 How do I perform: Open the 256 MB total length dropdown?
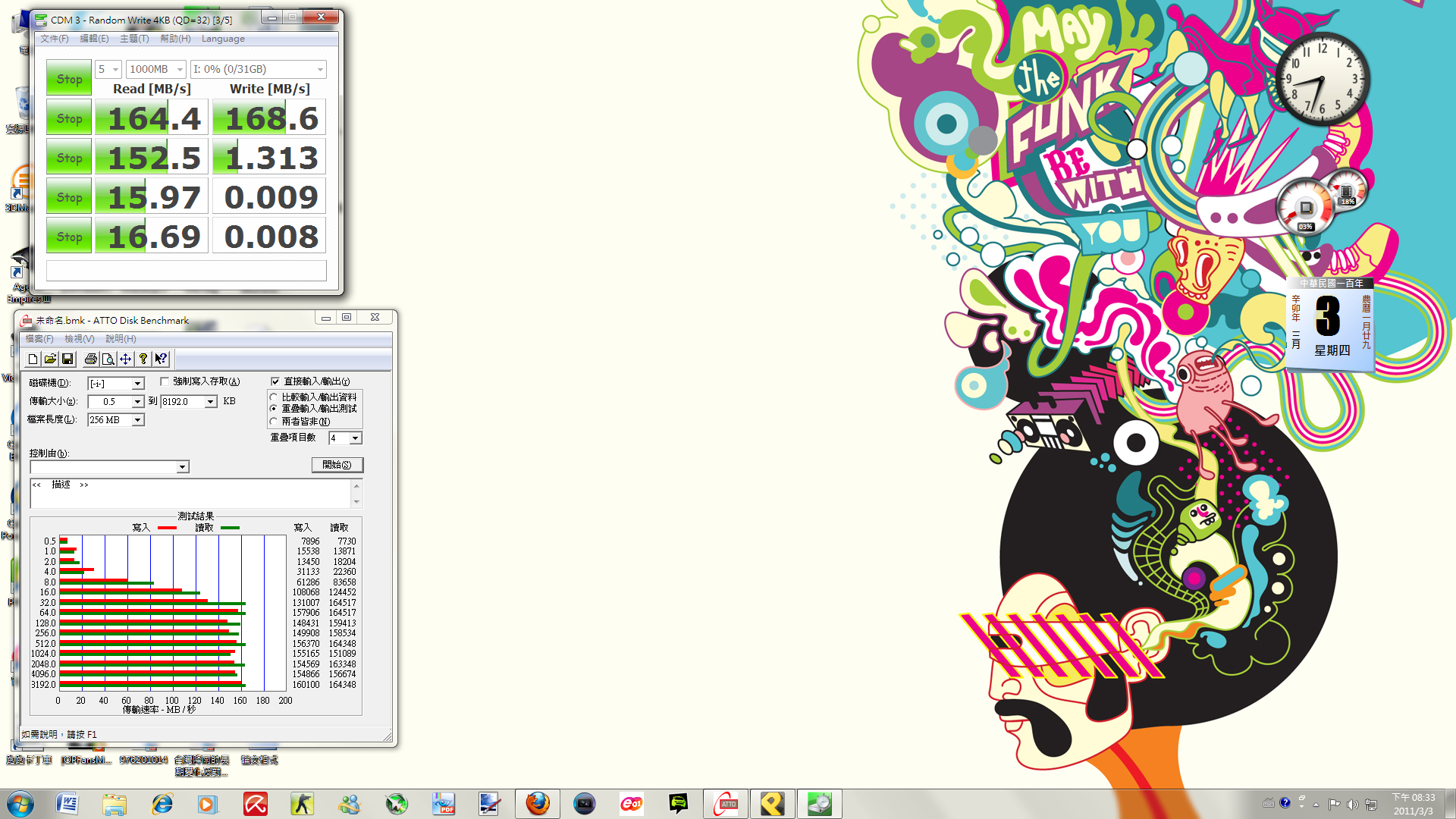click(x=137, y=420)
